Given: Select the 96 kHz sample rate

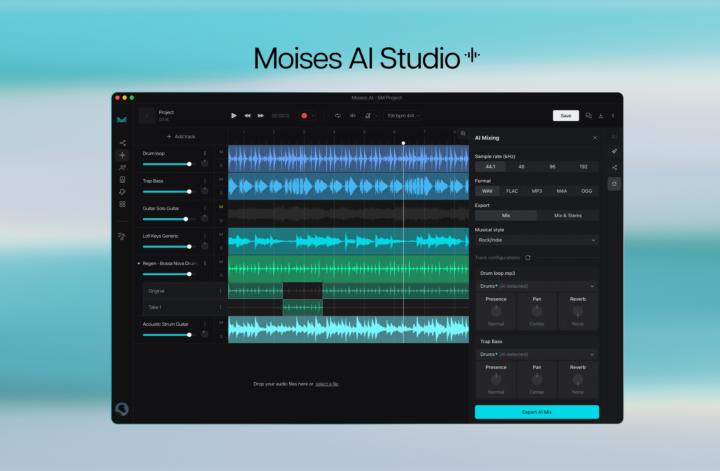Looking at the screenshot, I should 552,167.
